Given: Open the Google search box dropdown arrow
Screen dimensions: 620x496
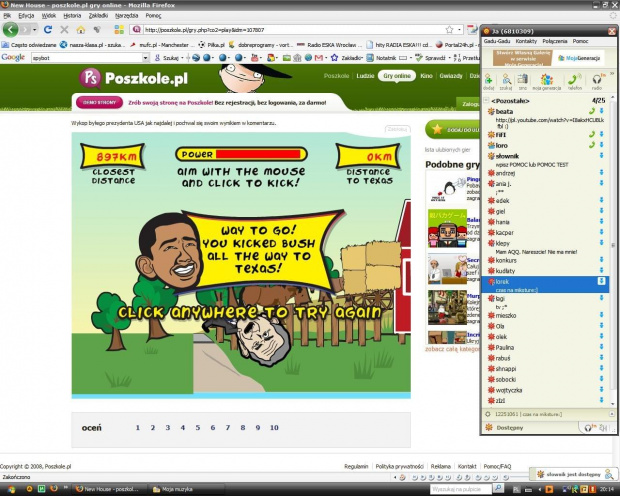Looking at the screenshot, I should [x=146, y=58].
